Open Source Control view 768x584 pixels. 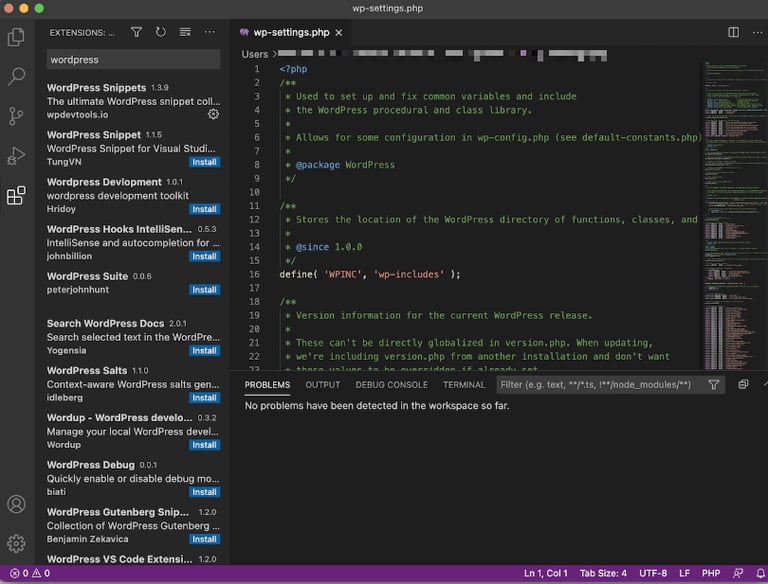(x=16, y=116)
